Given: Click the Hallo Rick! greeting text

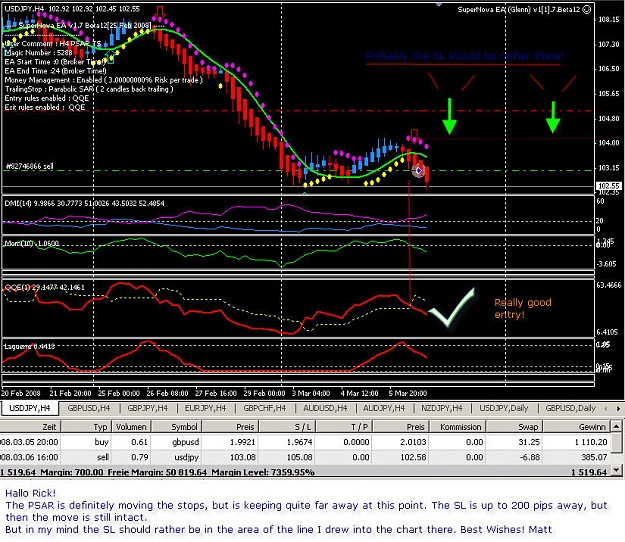Looking at the screenshot, I should click(30, 493).
